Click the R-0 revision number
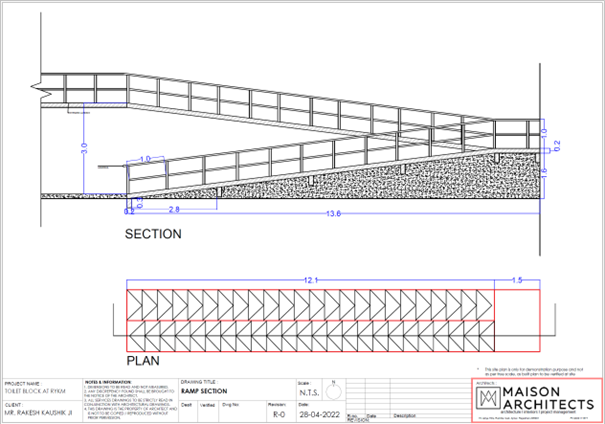 coord(279,412)
